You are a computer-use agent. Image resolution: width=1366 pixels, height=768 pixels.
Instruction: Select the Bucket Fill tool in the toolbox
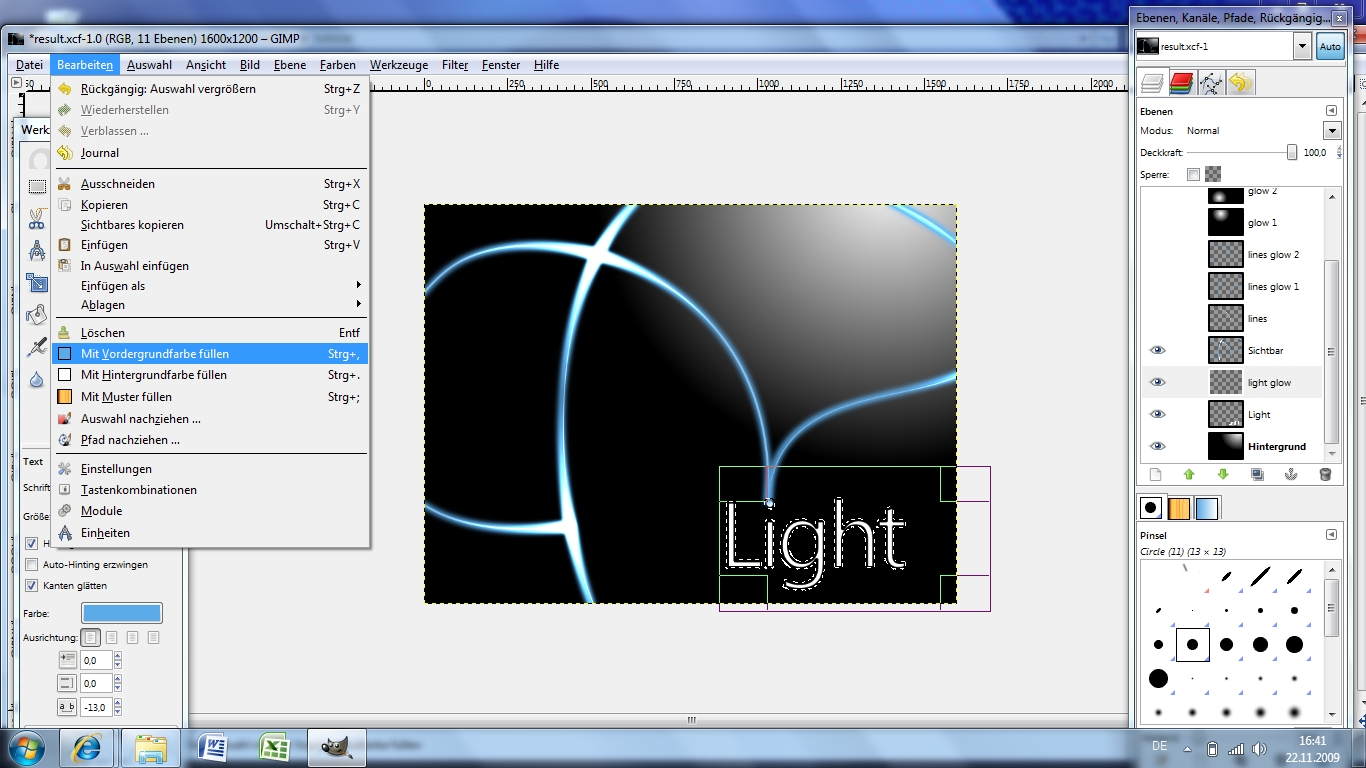pos(37,314)
